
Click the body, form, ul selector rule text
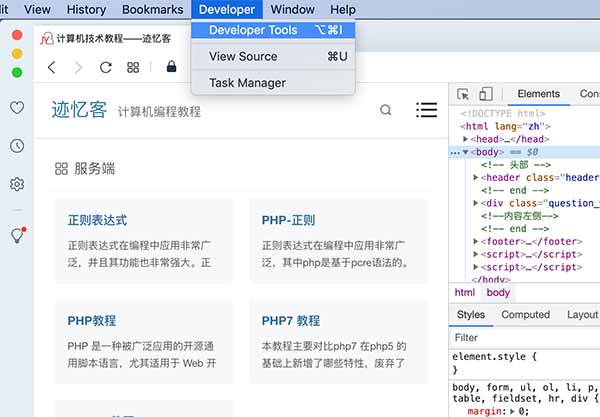click(x=526, y=393)
